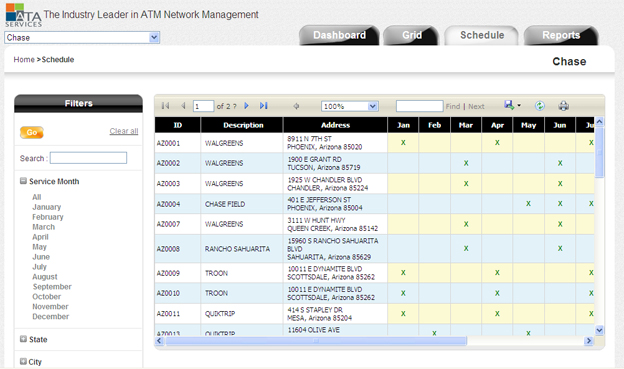The height and width of the screenshot is (369, 624).
Task: Click horizontal scroll left arrow
Action: 159,341
